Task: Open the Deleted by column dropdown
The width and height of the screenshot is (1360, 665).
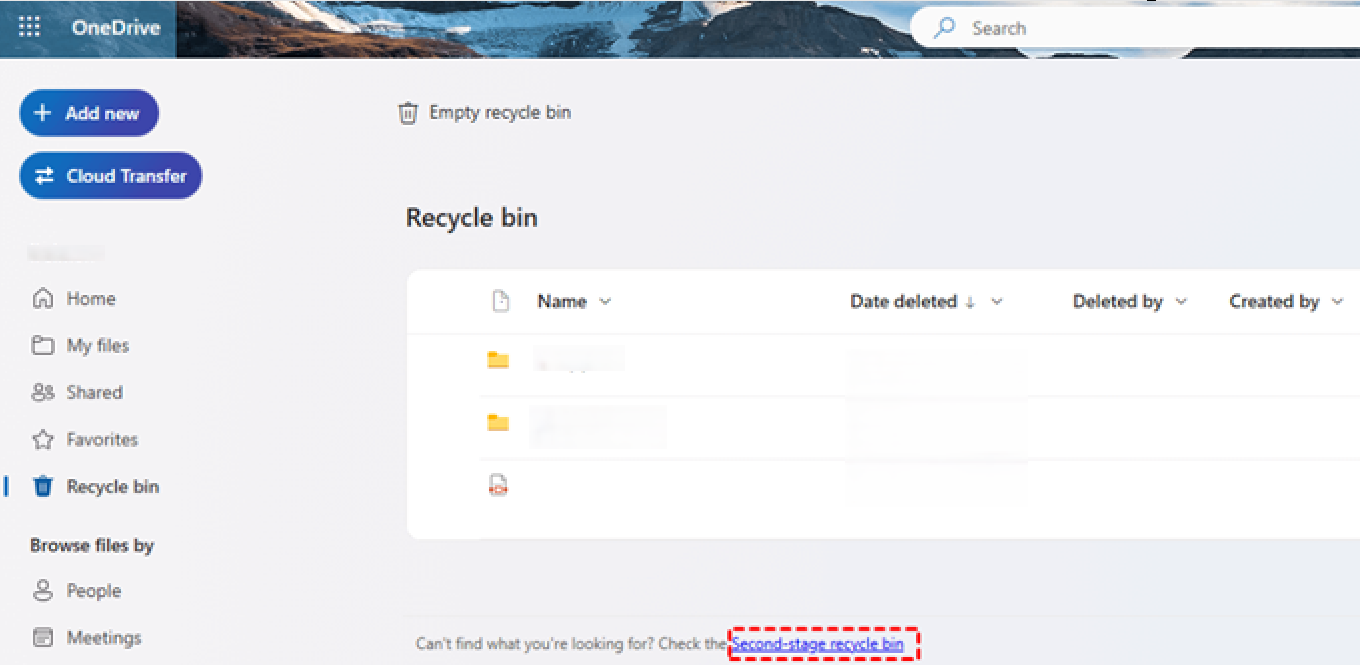Action: pos(1183,300)
